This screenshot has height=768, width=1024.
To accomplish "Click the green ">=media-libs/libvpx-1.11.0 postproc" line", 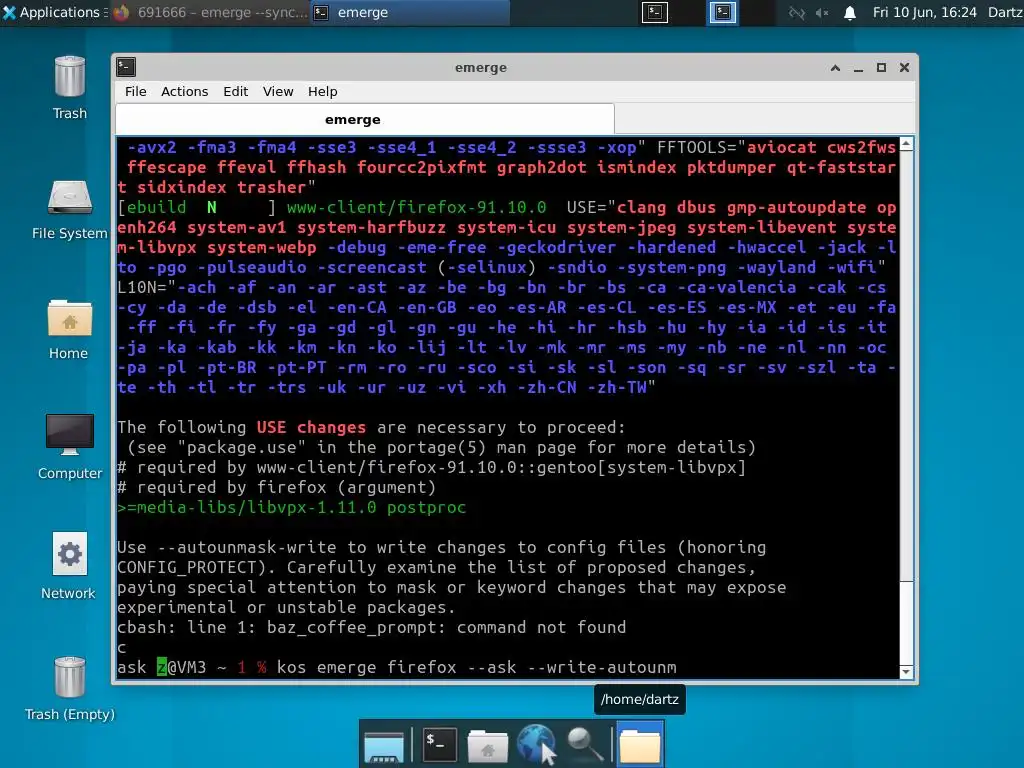I will [x=292, y=507].
